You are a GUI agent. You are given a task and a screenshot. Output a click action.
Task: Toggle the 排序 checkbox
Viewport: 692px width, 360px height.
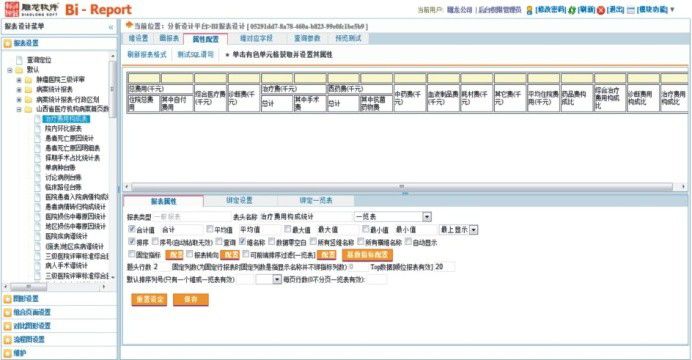pyautogui.click(x=132, y=241)
